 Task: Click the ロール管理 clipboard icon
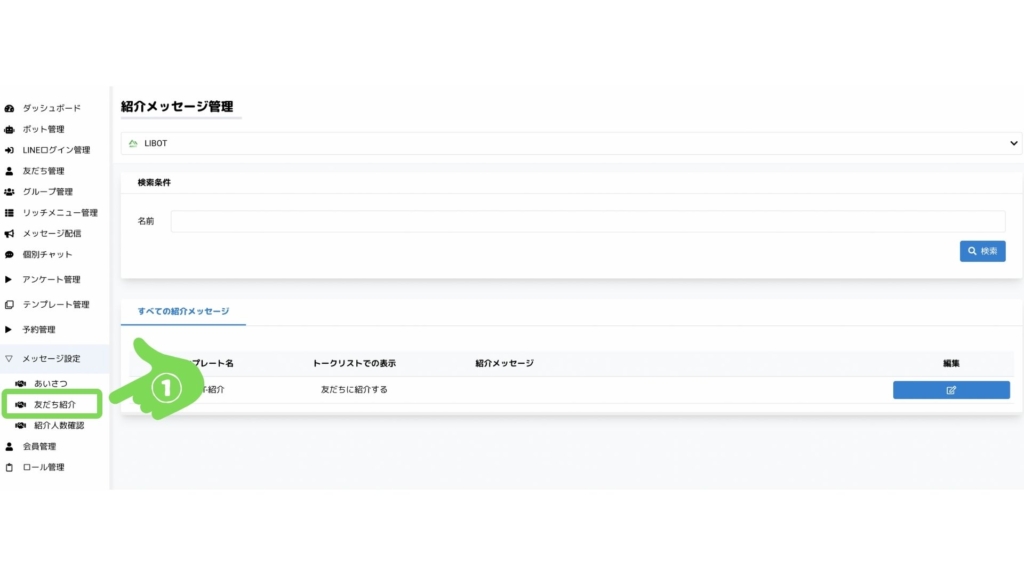(x=9, y=468)
